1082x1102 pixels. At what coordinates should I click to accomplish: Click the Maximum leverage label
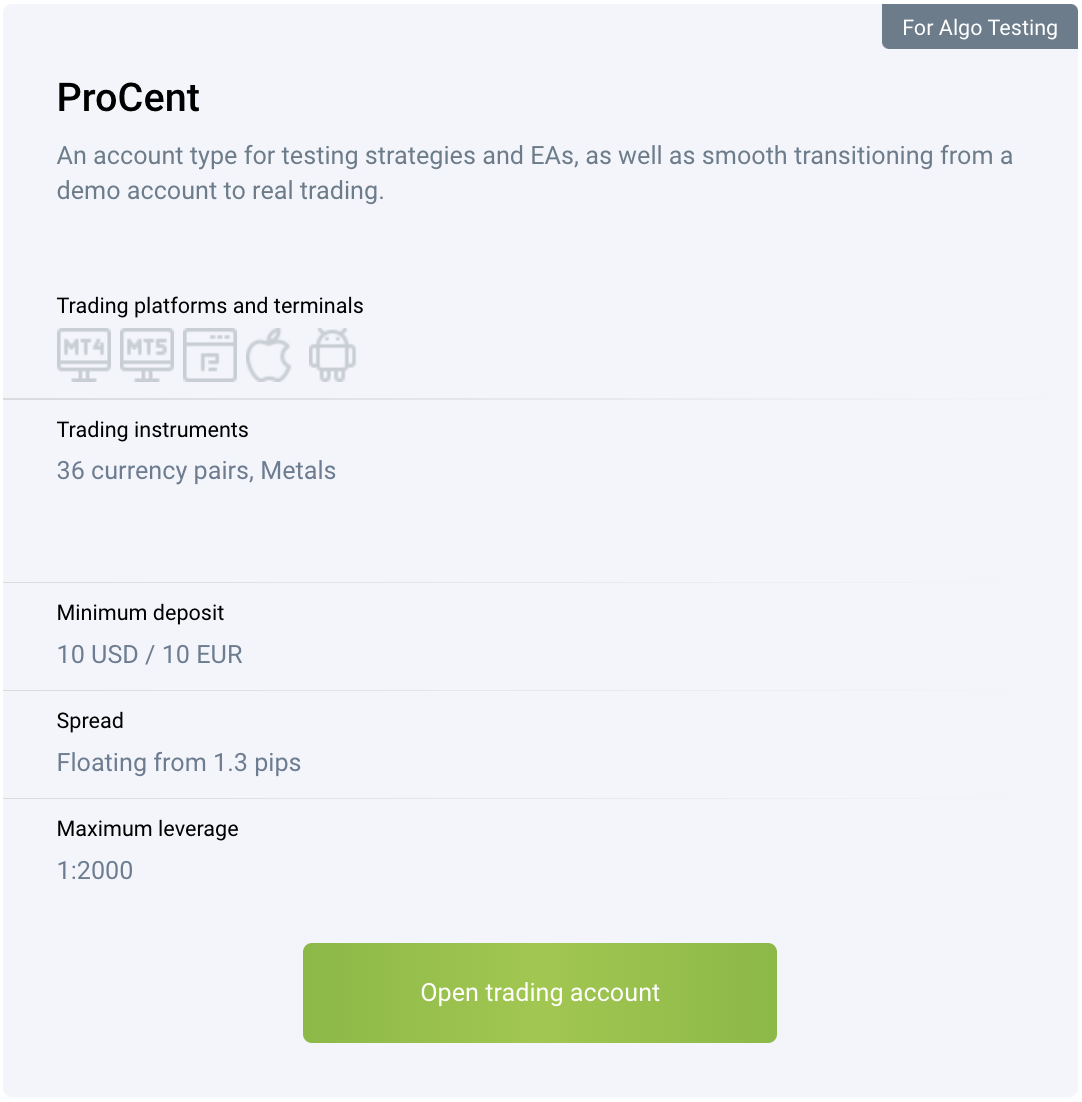[x=147, y=829]
